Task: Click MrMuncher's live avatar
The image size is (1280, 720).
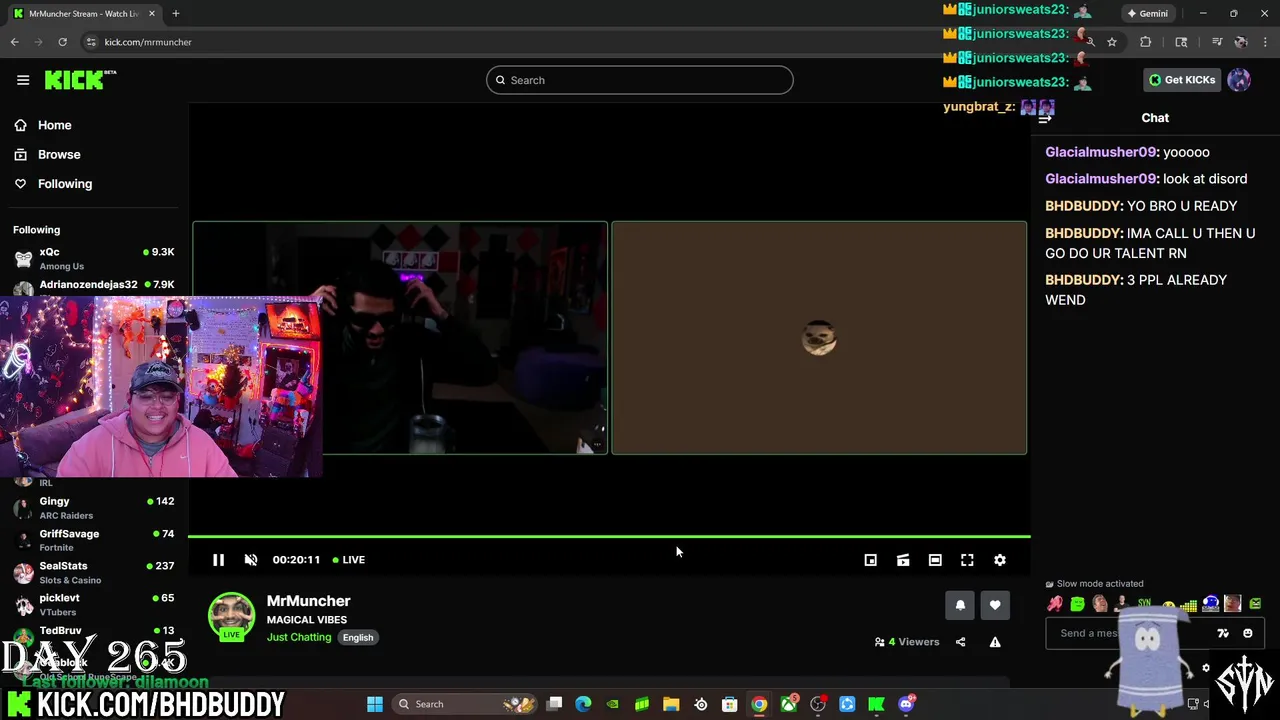Action: (231, 617)
